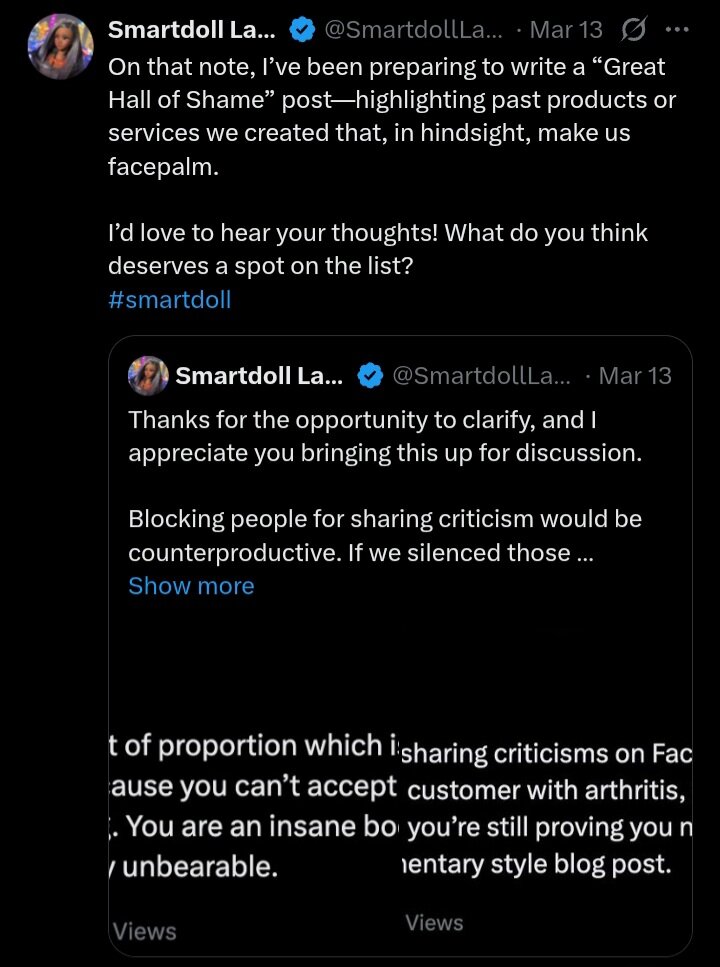Click the blue verified badge in the main tweet header
This screenshot has width=720, height=967.
(x=302, y=31)
